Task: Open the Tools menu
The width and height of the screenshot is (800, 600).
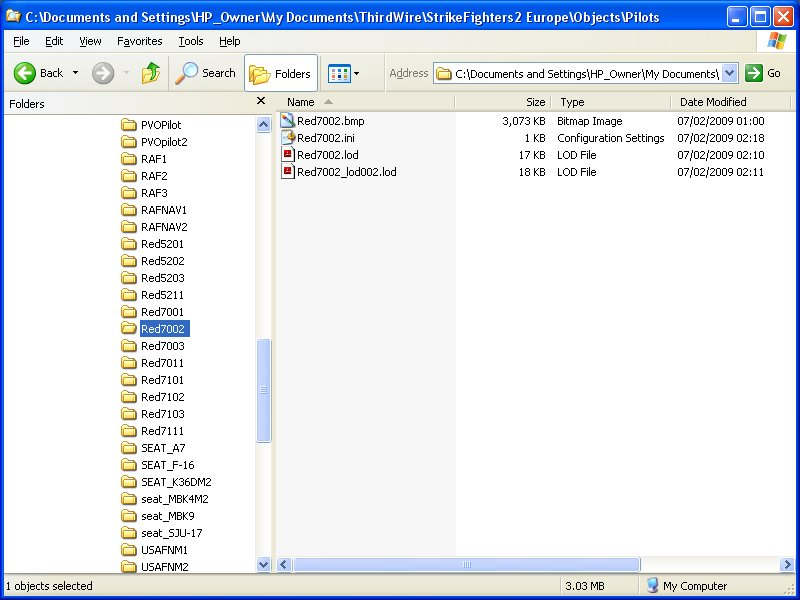Action: point(191,41)
